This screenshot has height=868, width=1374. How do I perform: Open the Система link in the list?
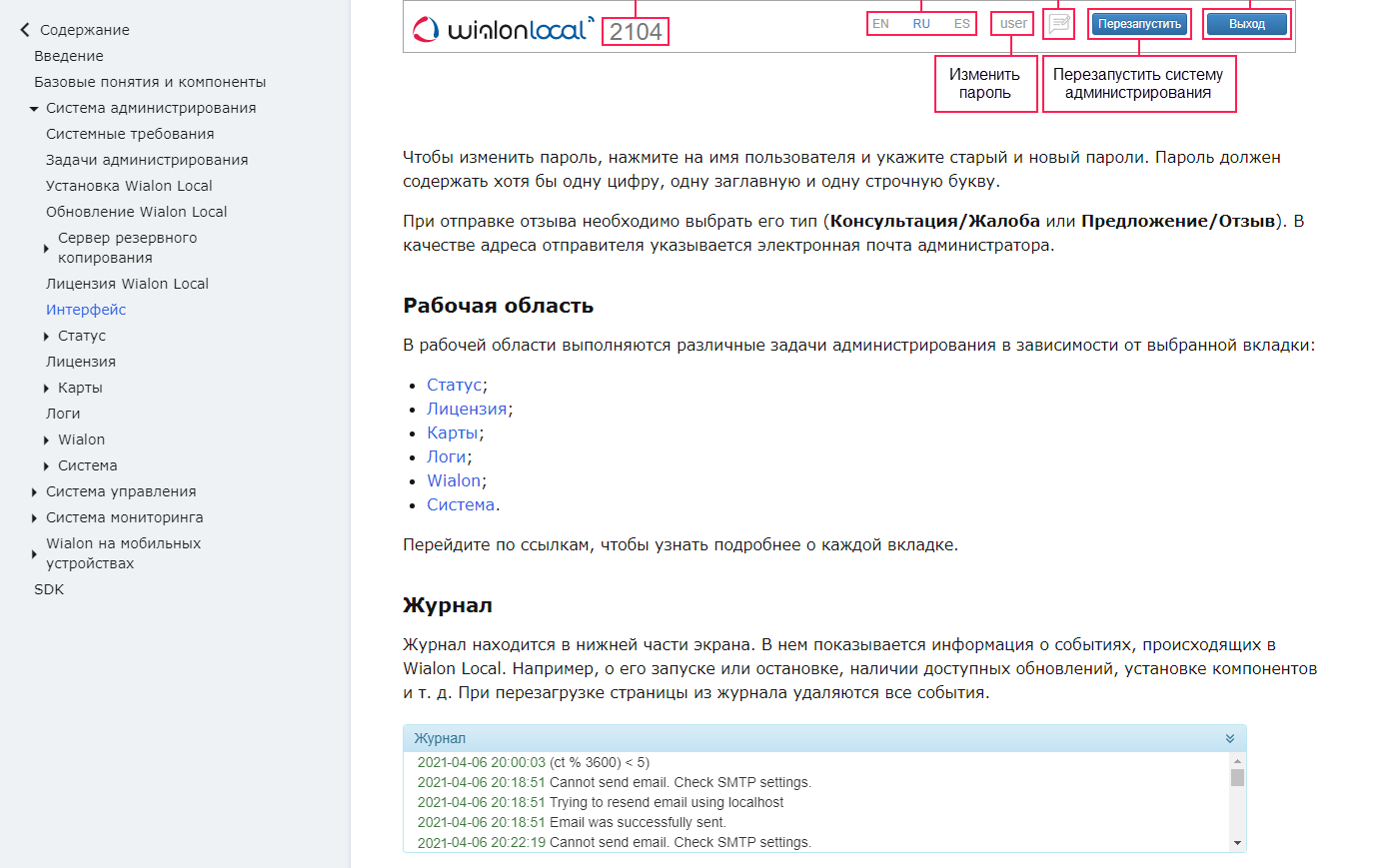pos(461,504)
